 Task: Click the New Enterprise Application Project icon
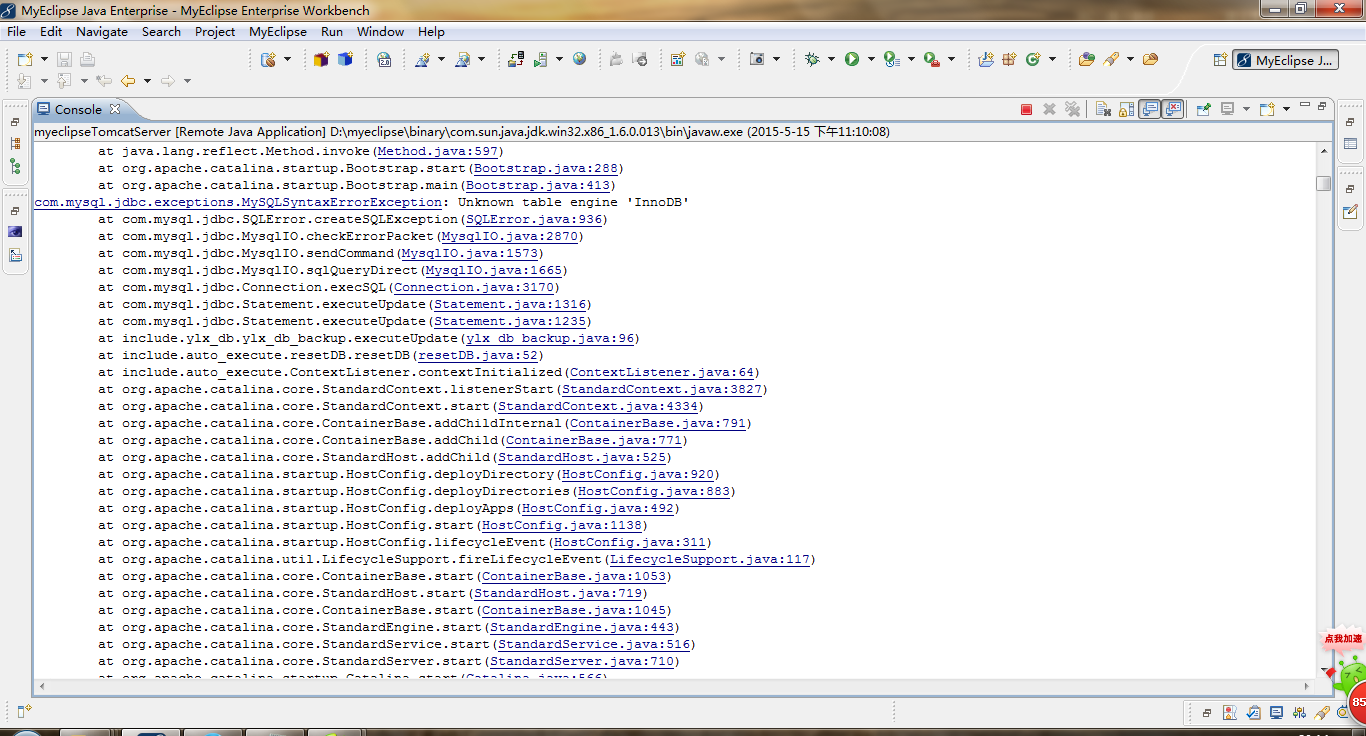[321, 59]
